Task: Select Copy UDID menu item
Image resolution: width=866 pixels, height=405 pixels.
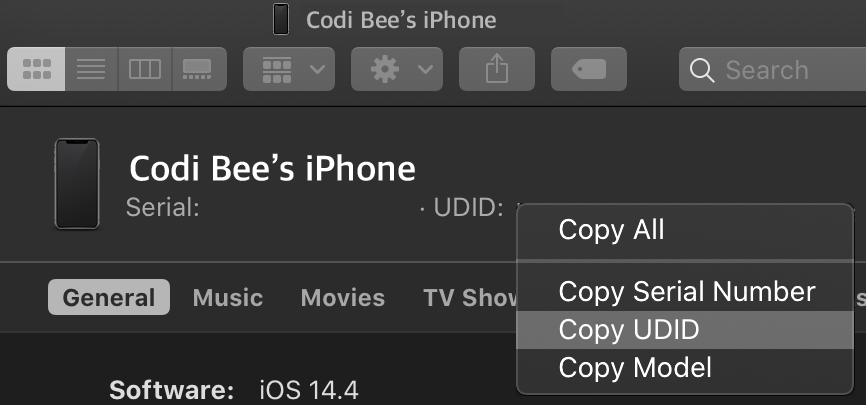Action: (629, 330)
